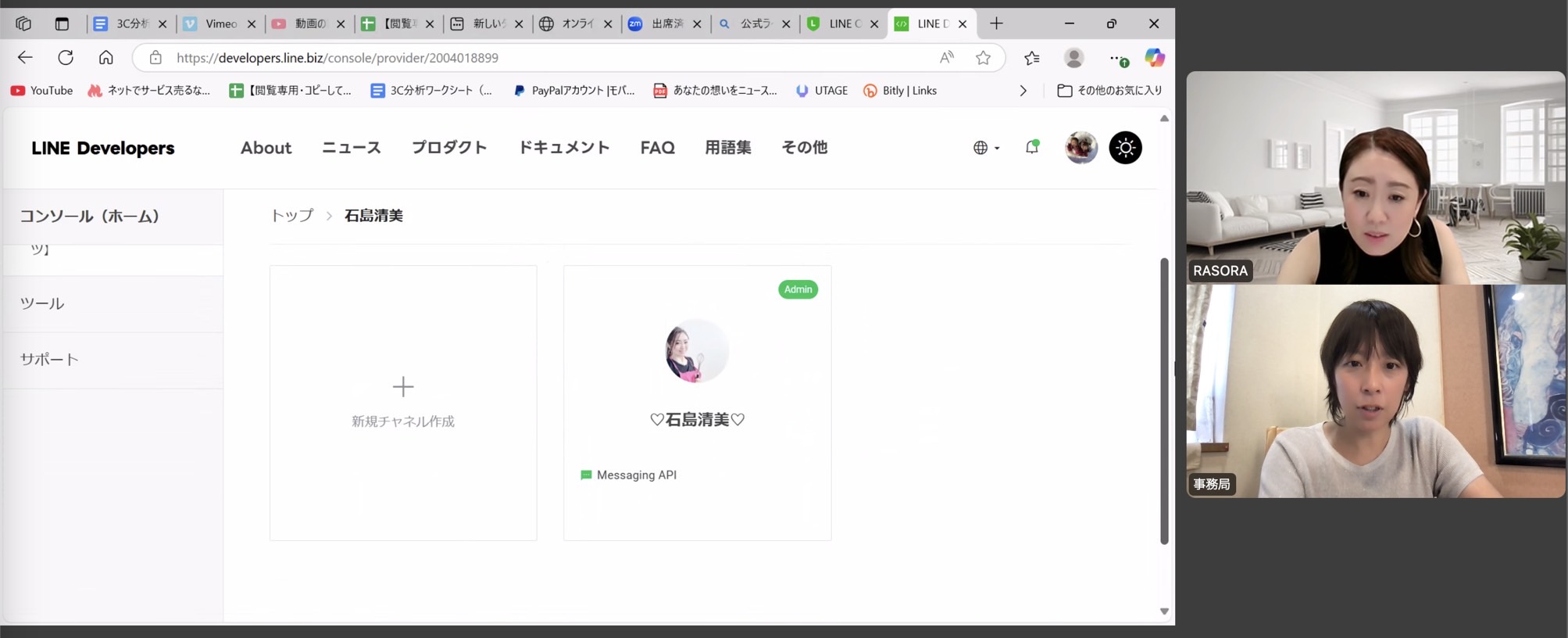Open the 3C分析ワークシート bookmark
1568x638 pixels.
click(431, 91)
